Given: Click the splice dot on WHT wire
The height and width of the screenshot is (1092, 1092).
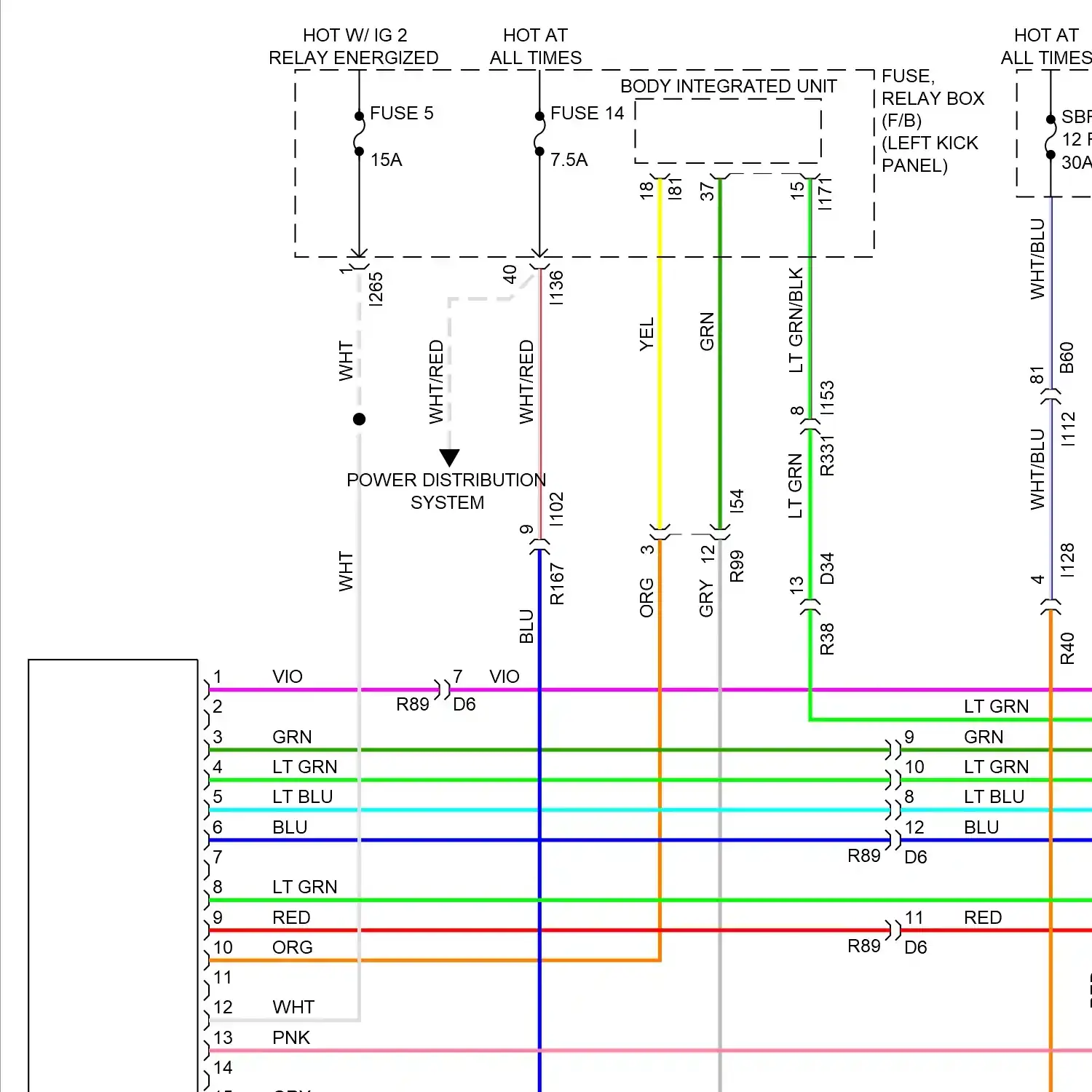Looking at the screenshot, I should click(x=359, y=419).
